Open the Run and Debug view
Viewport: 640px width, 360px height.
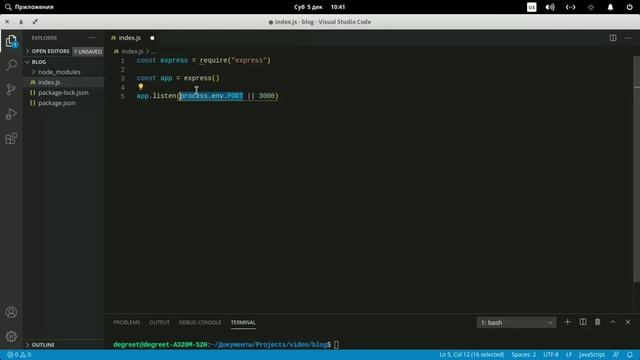coord(11,114)
